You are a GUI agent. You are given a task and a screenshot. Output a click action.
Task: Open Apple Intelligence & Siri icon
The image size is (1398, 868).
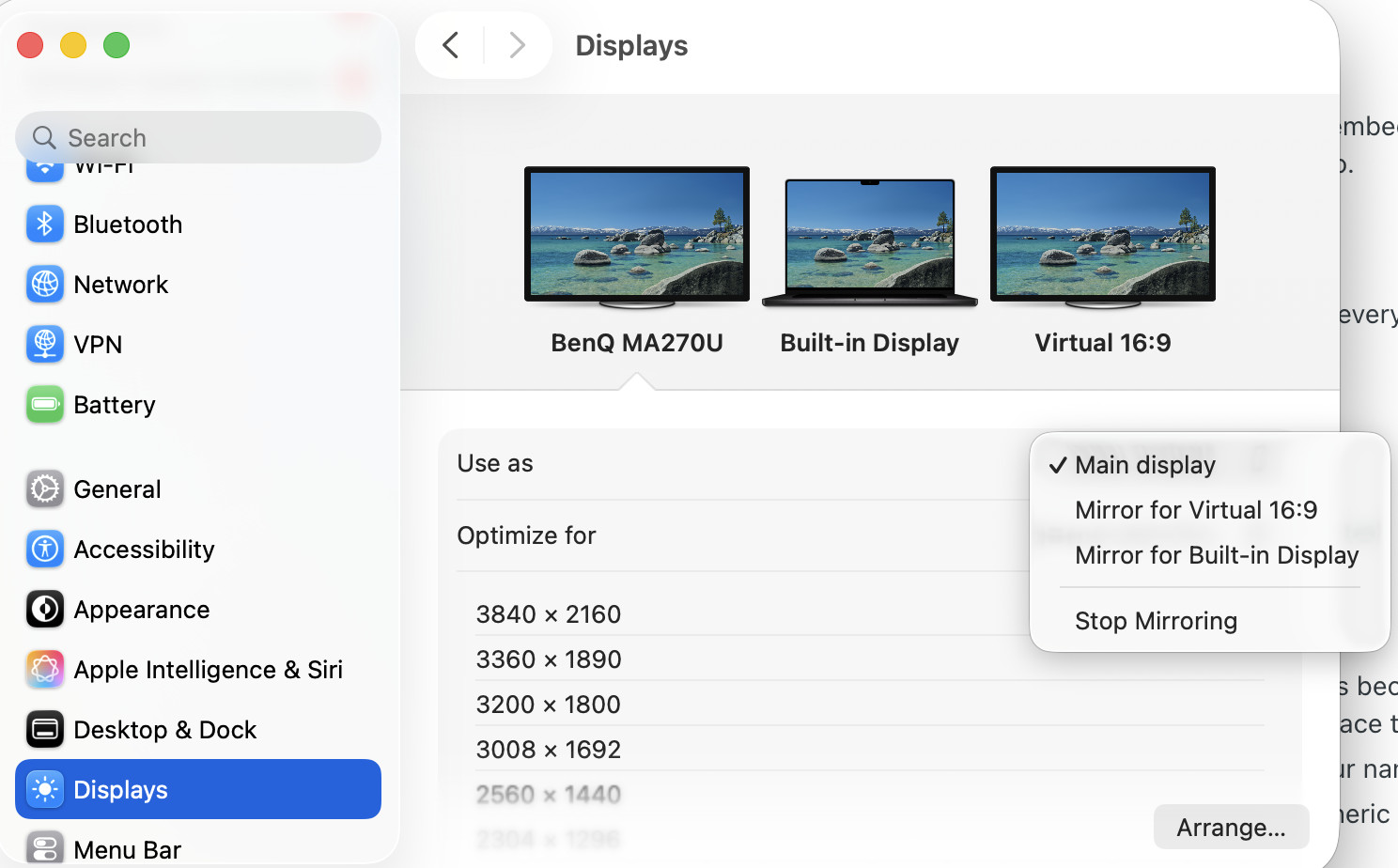45,670
